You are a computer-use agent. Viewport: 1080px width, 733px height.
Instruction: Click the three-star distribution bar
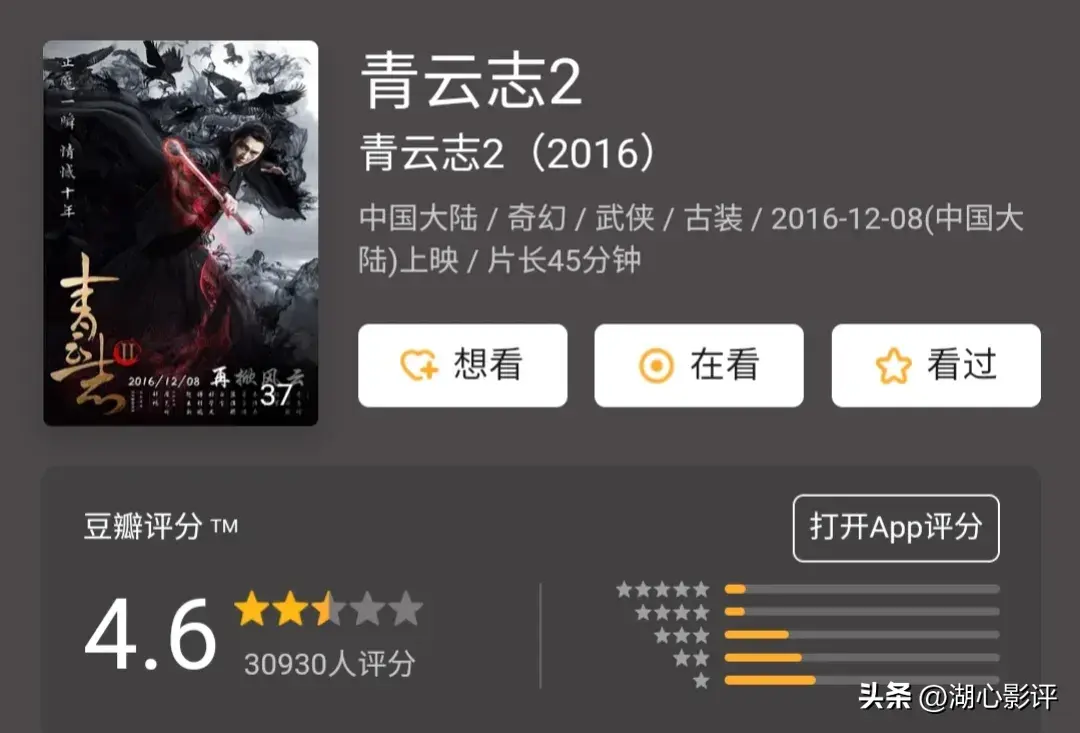click(x=862, y=634)
